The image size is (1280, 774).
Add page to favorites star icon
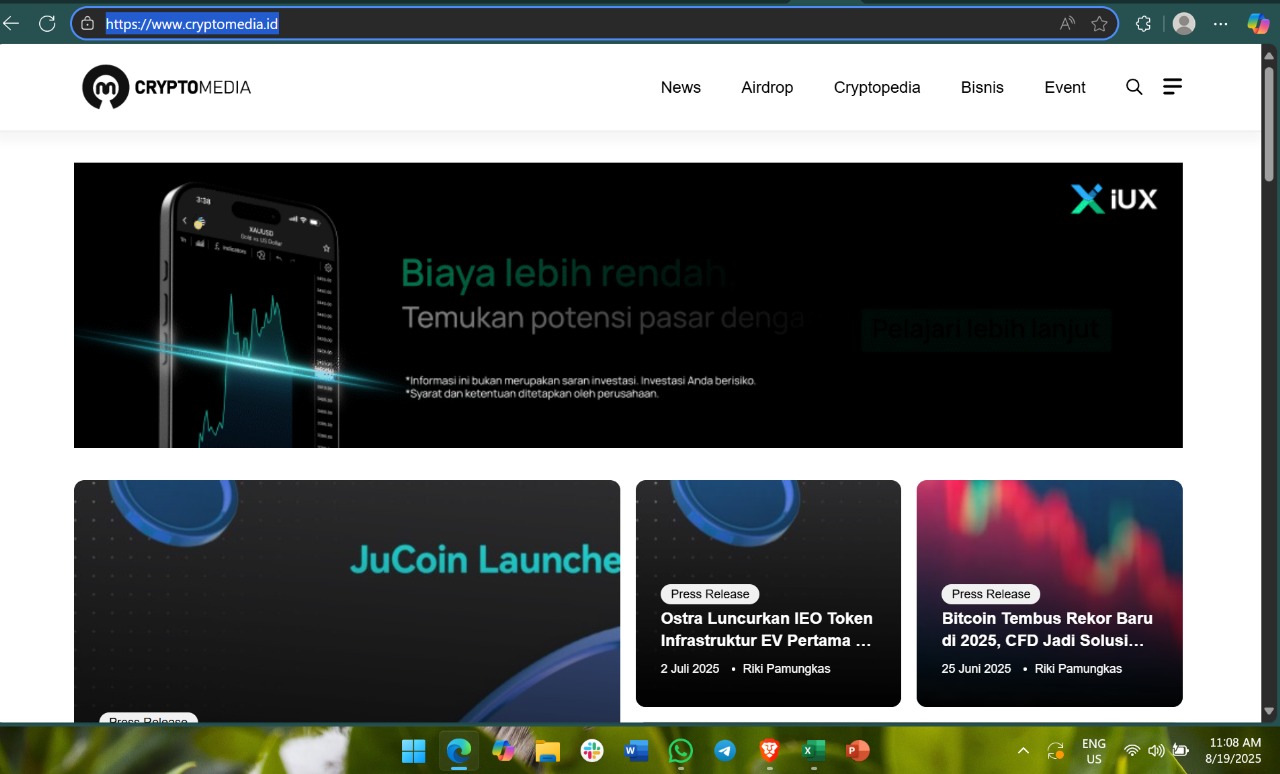[x=1099, y=24]
